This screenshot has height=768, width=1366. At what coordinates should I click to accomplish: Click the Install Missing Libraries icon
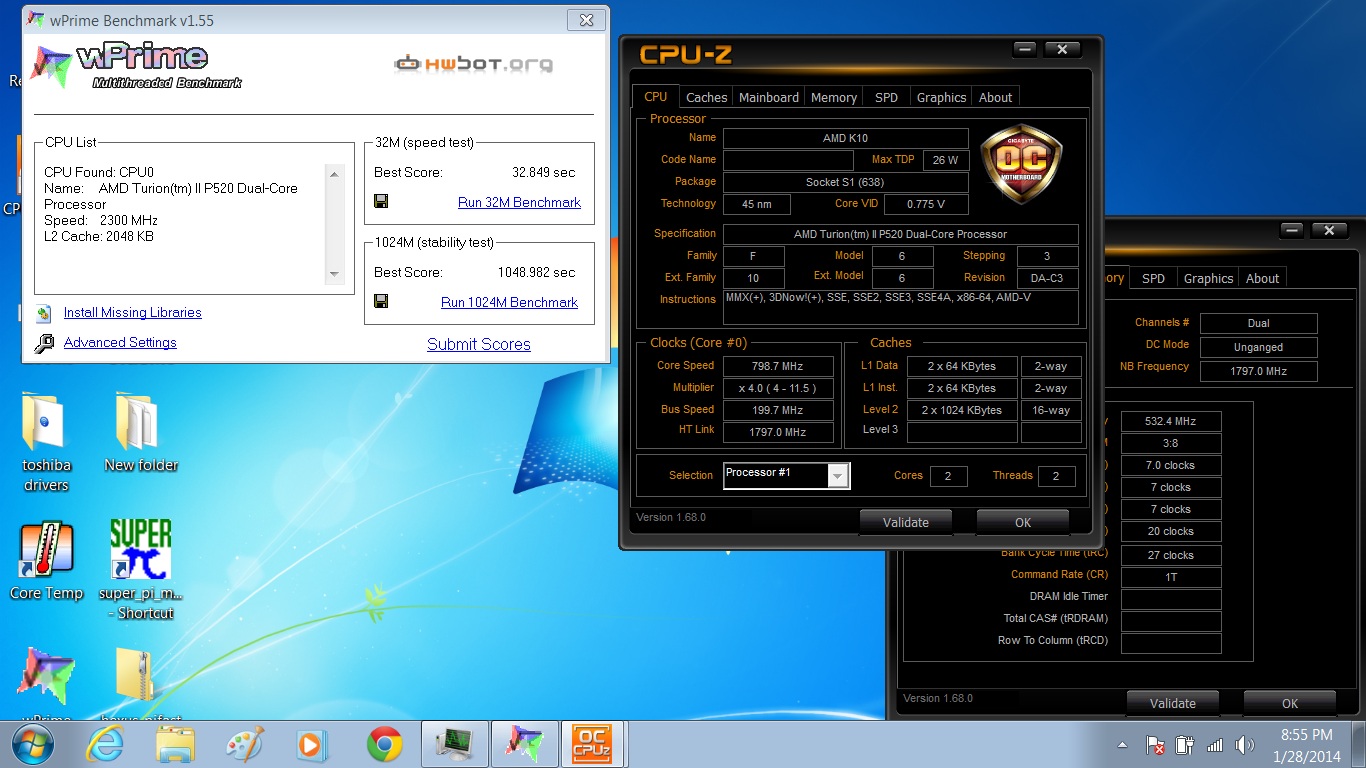pos(44,313)
